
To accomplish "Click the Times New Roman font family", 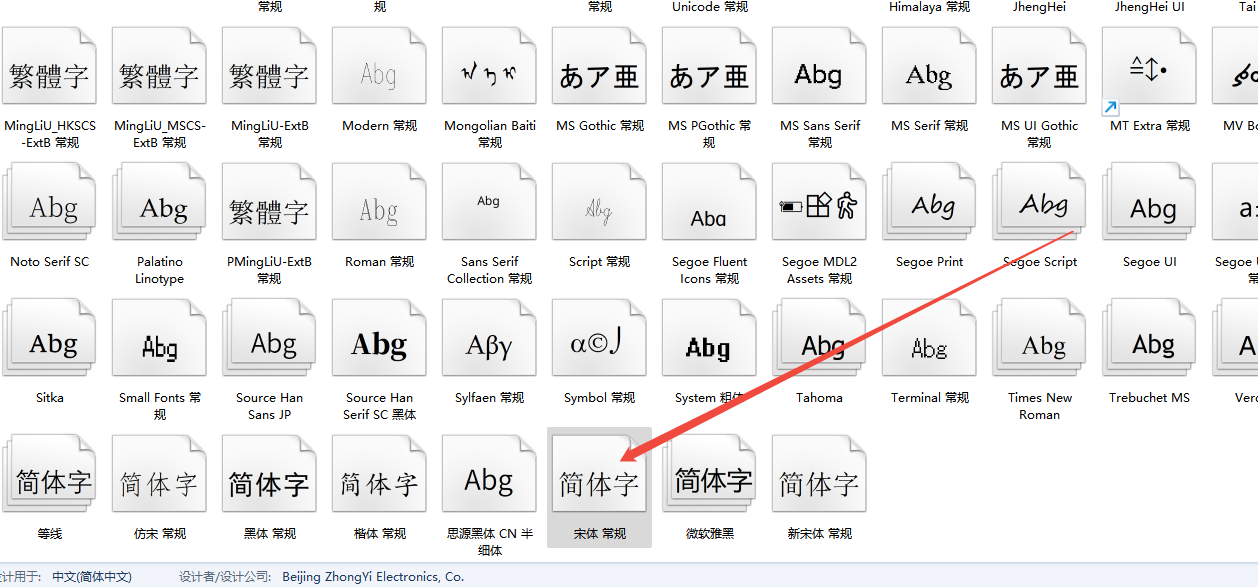I will (1040, 338).
